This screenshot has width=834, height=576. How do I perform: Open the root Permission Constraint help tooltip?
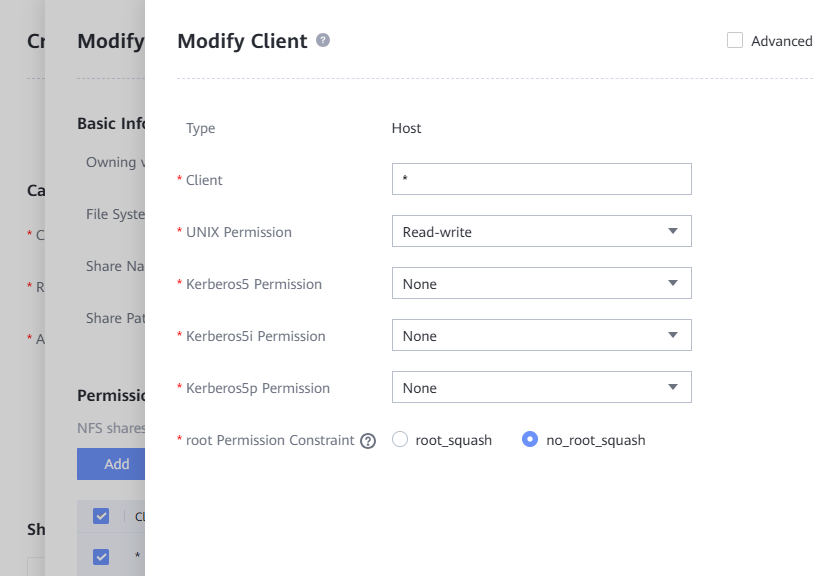click(x=368, y=441)
